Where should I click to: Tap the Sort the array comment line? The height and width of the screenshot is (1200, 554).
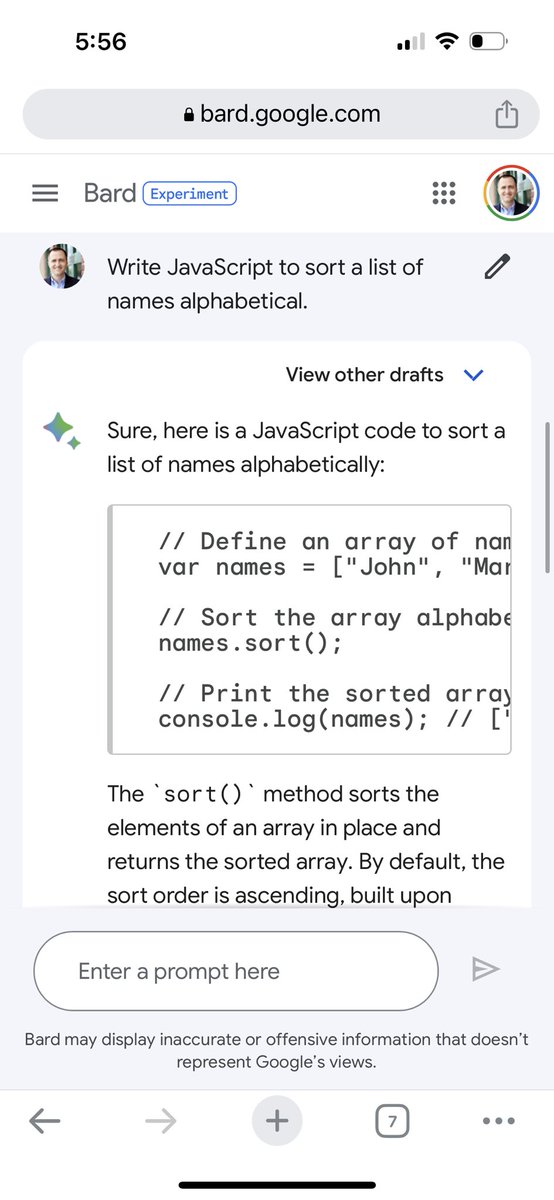click(x=334, y=618)
